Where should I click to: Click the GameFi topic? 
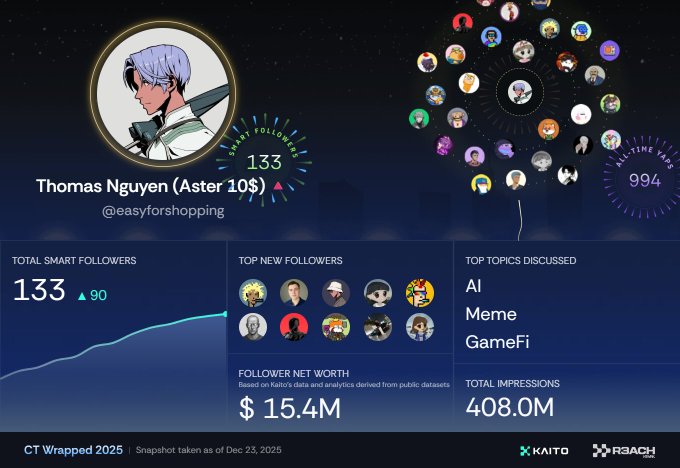[497, 342]
